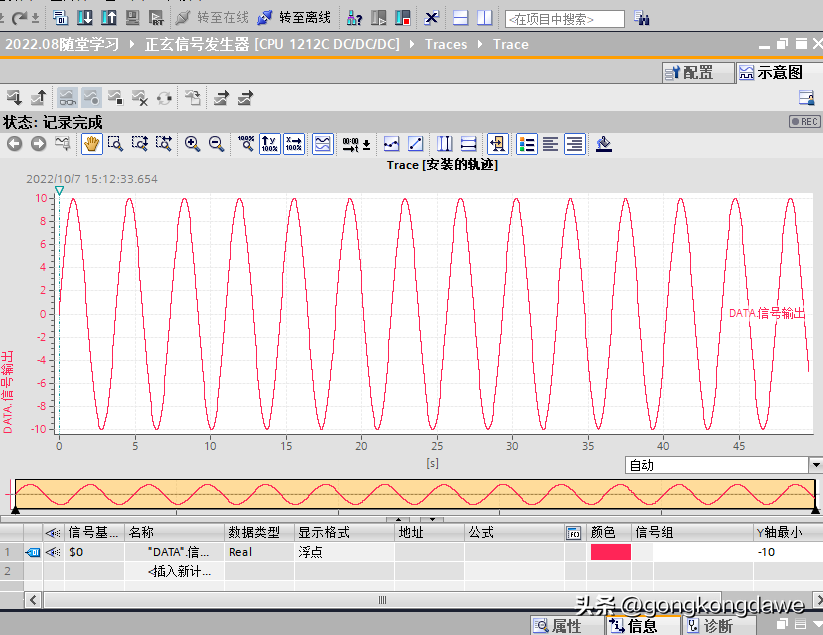Select the hand pan tool

pyautogui.click(x=91, y=144)
